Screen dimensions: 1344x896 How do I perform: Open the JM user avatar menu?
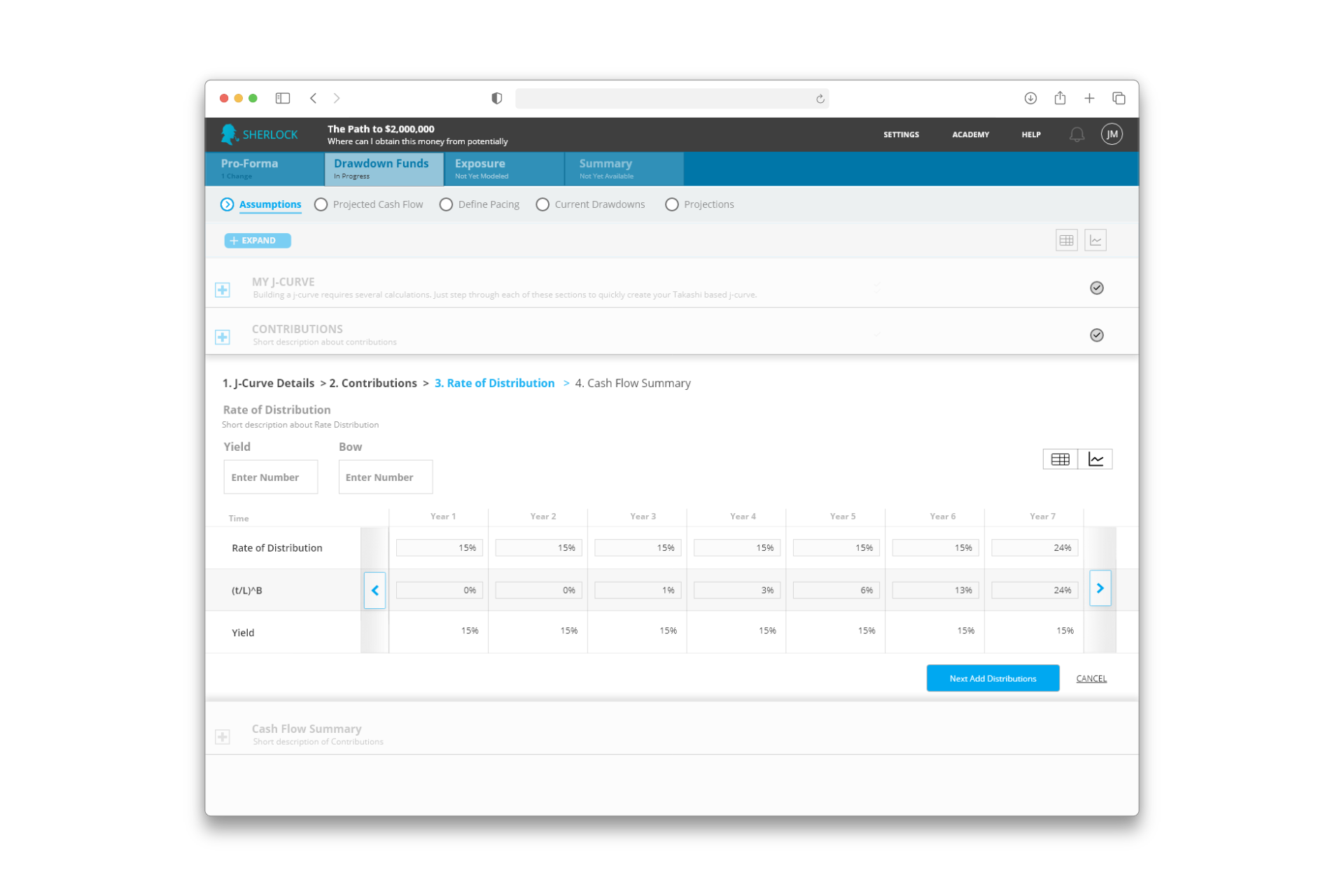click(1112, 134)
